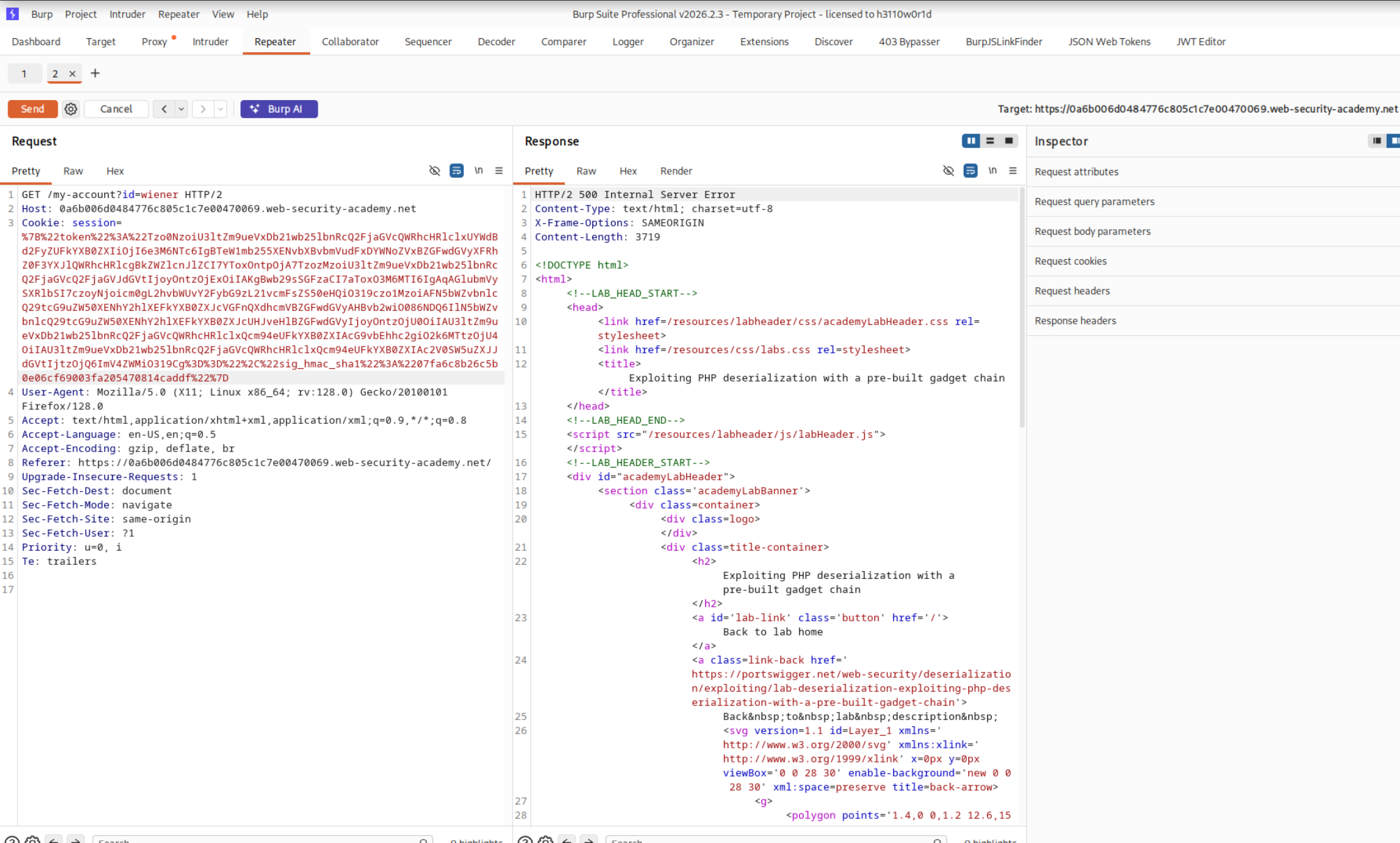Open the Extensions tab
Screen dimensions: 1400x843
coord(765,42)
